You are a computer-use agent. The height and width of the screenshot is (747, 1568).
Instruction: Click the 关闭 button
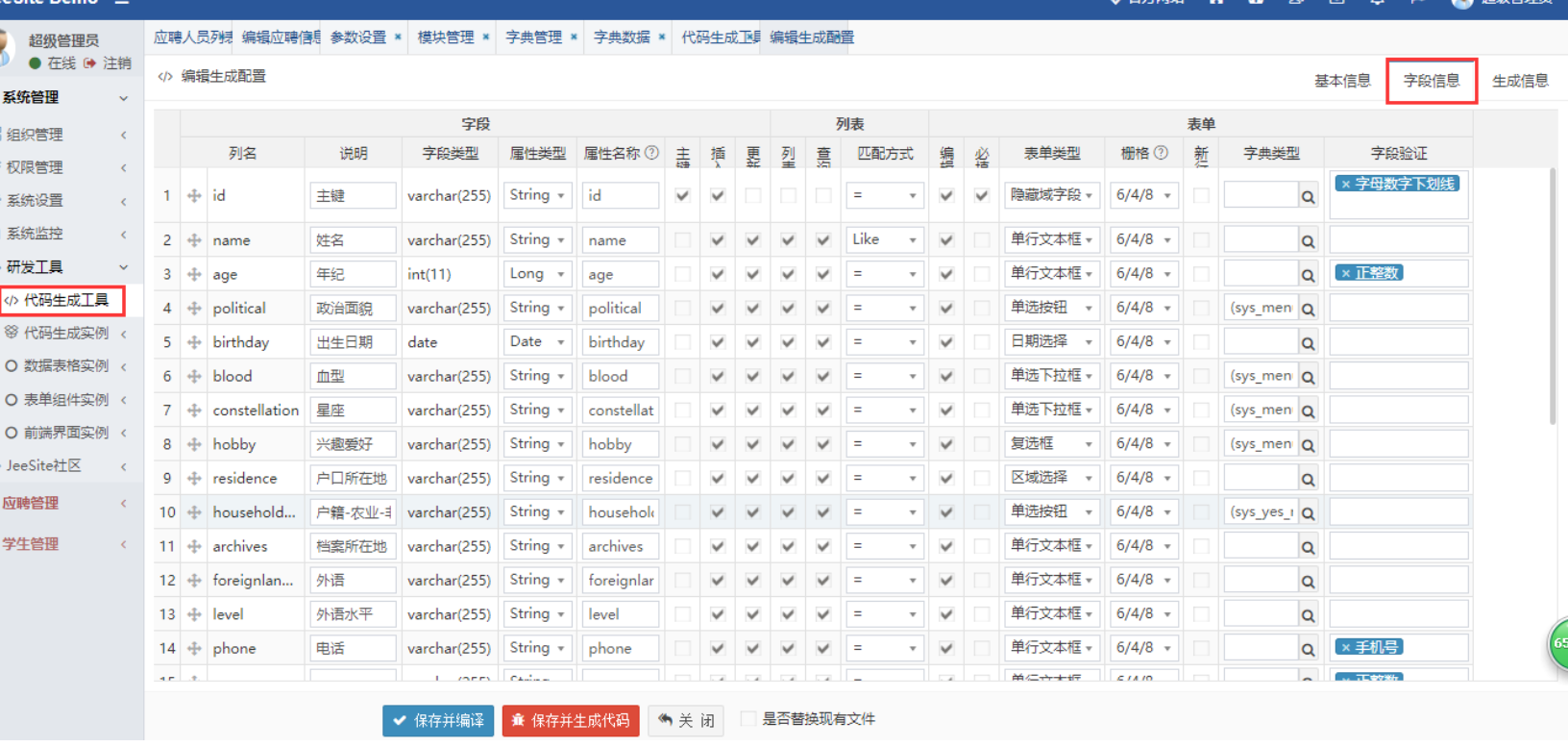point(686,720)
